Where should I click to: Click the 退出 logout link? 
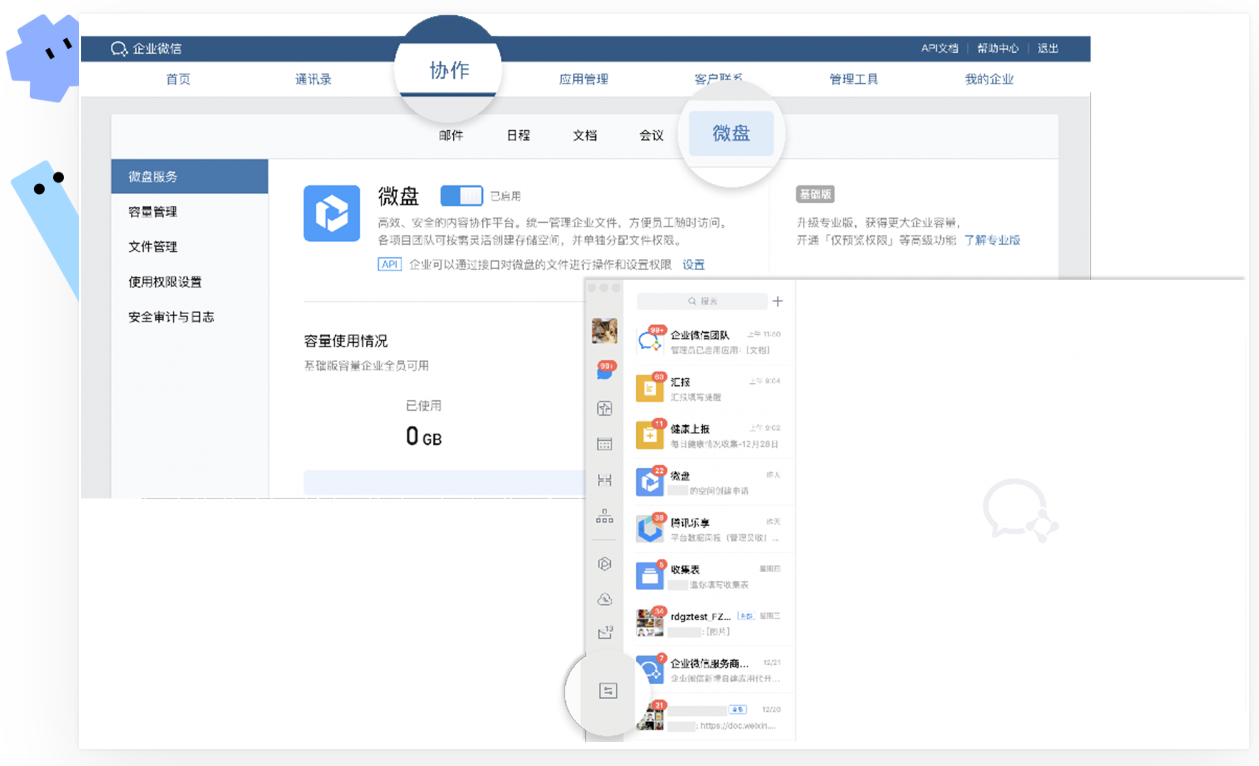(x=1048, y=48)
